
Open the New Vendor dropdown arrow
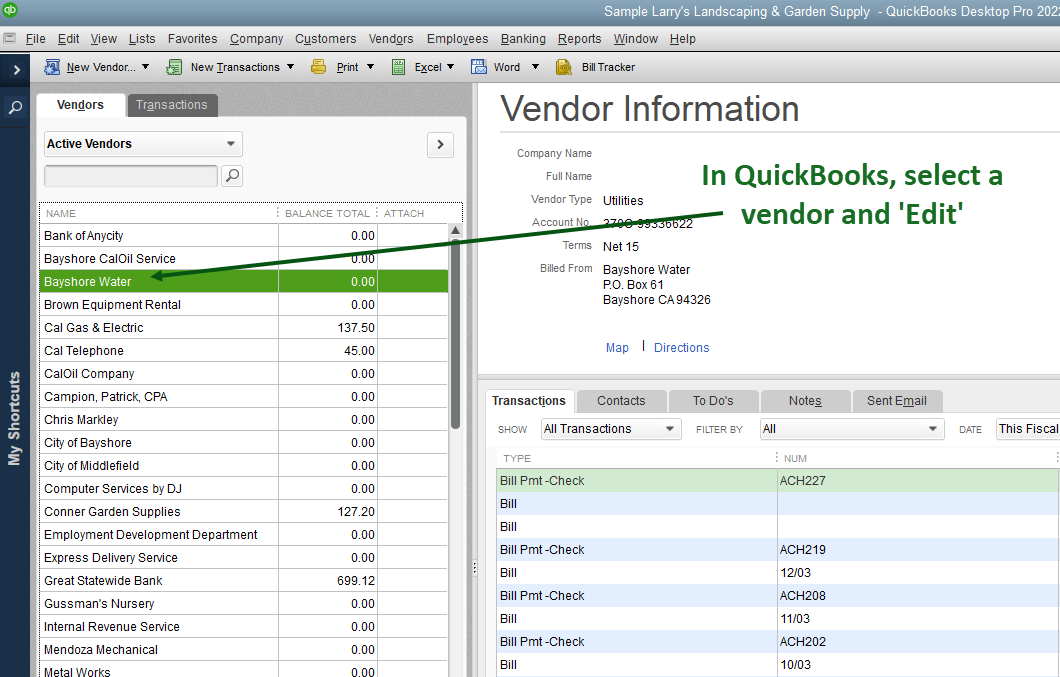(145, 67)
